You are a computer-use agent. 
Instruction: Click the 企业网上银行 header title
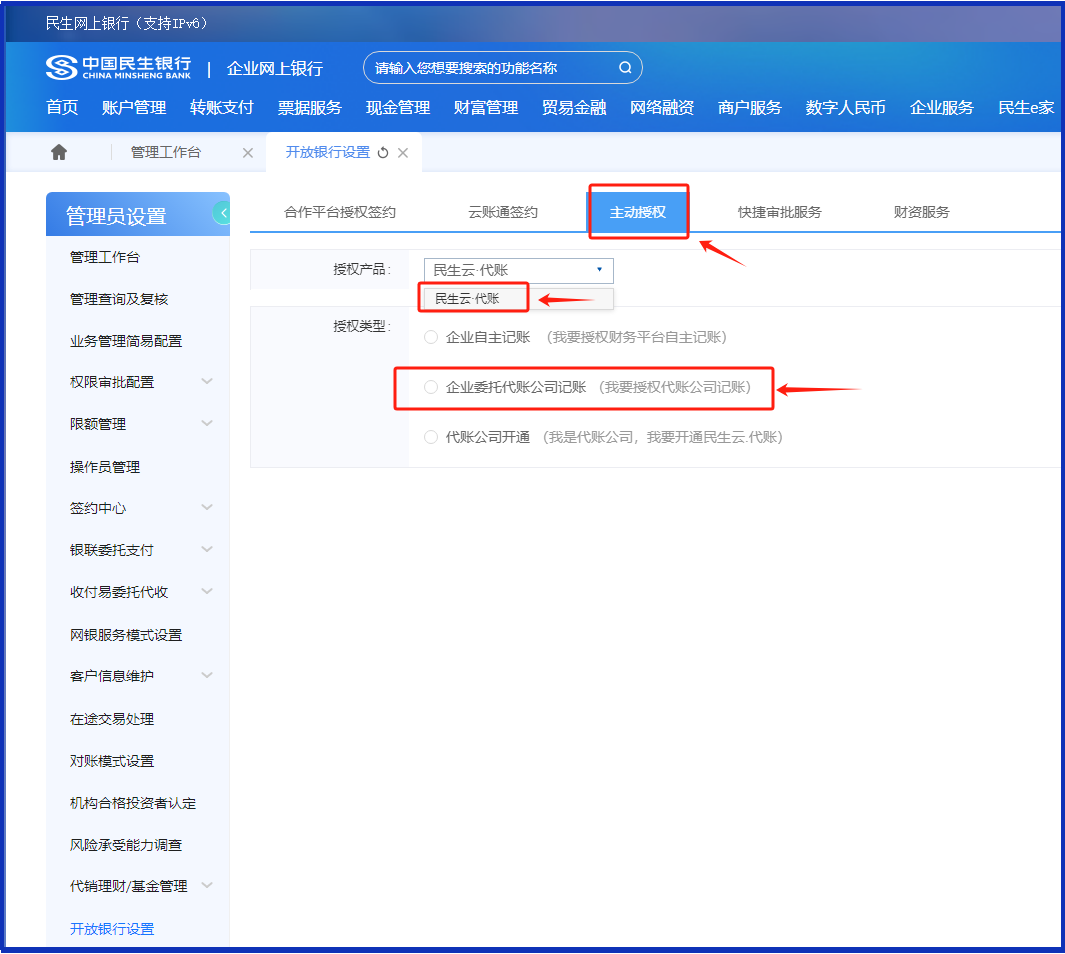[275, 69]
